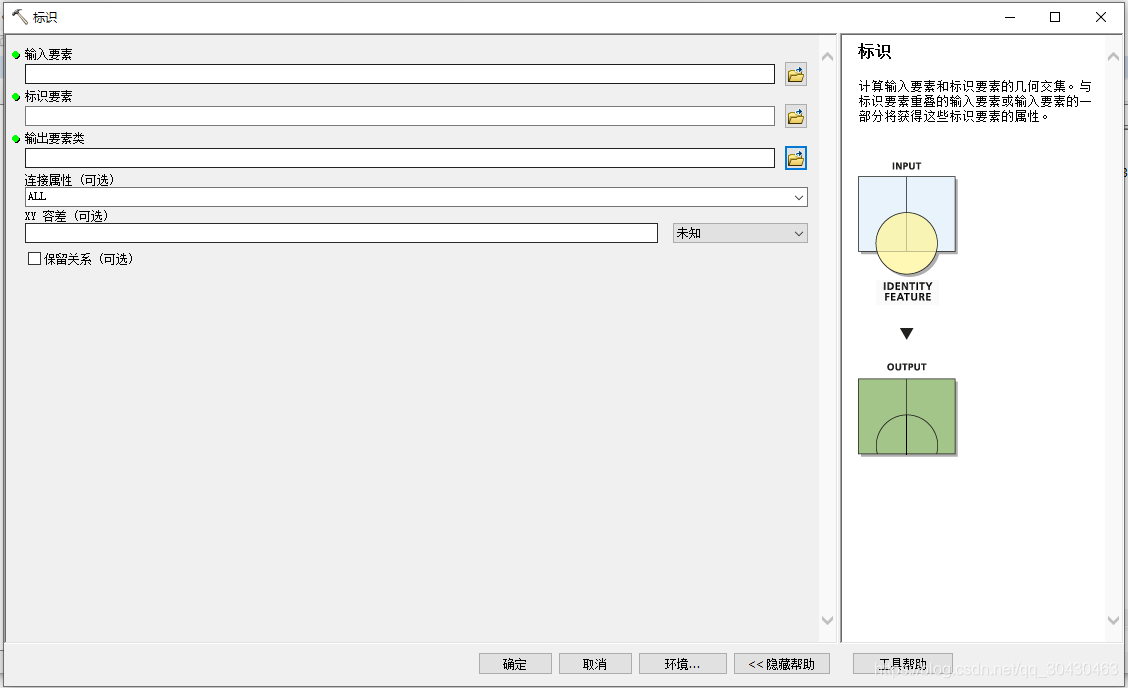Click the dialog scrollbar down arrow

pyautogui.click(x=827, y=620)
